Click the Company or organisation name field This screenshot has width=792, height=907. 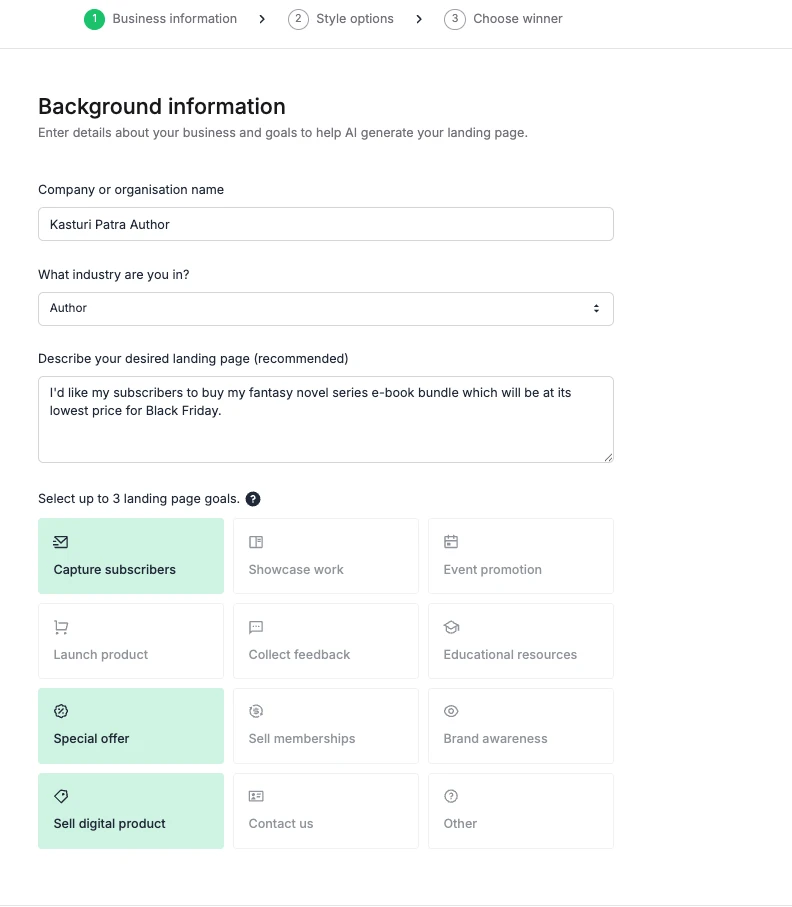click(325, 224)
